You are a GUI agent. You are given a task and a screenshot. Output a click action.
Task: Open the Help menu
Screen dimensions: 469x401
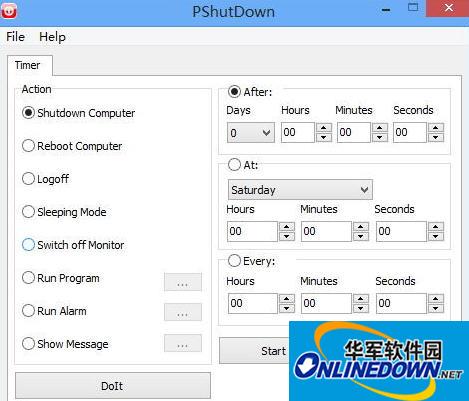pos(52,37)
